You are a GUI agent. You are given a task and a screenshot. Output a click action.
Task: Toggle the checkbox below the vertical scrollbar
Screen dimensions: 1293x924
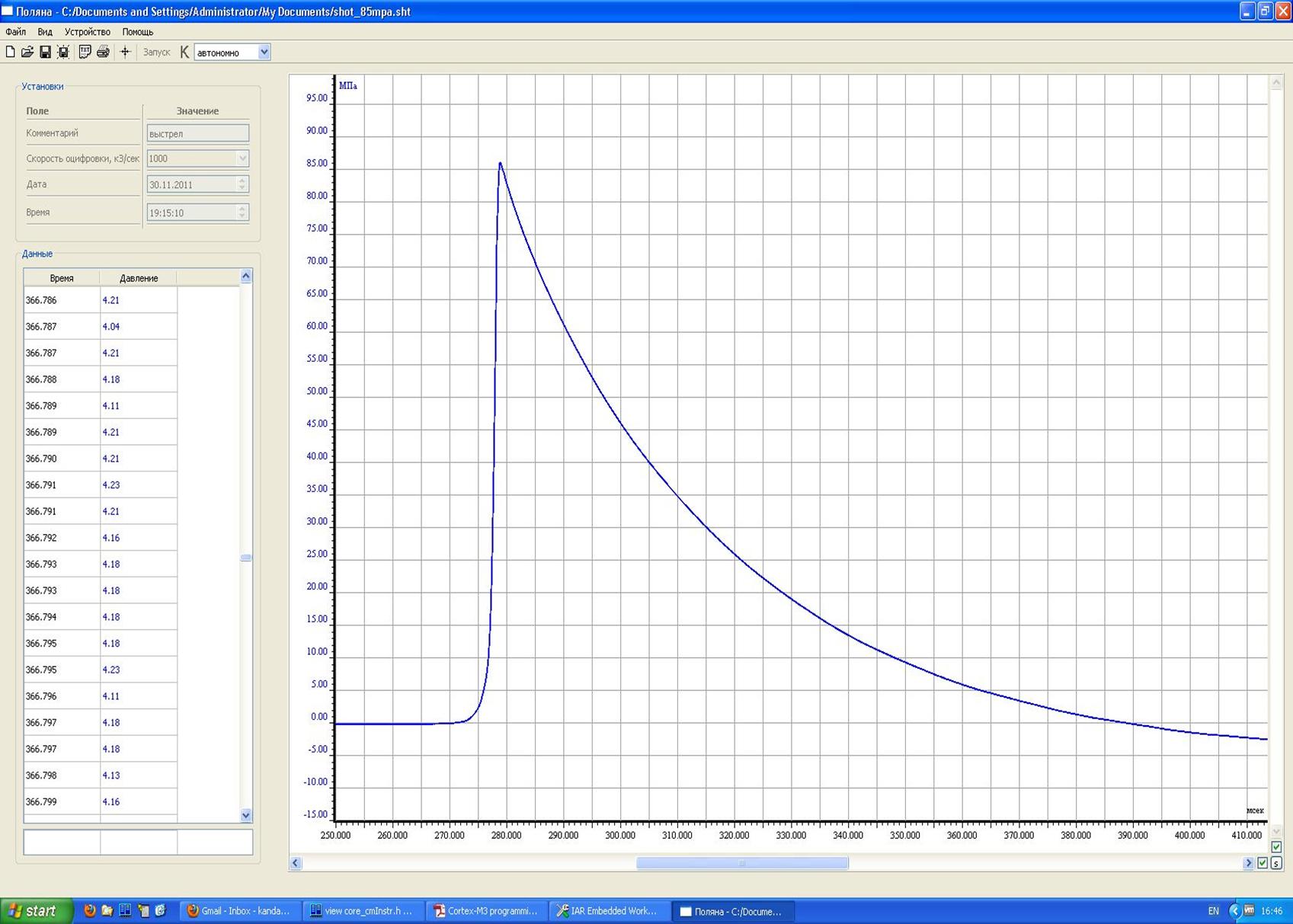pyautogui.click(x=1276, y=847)
